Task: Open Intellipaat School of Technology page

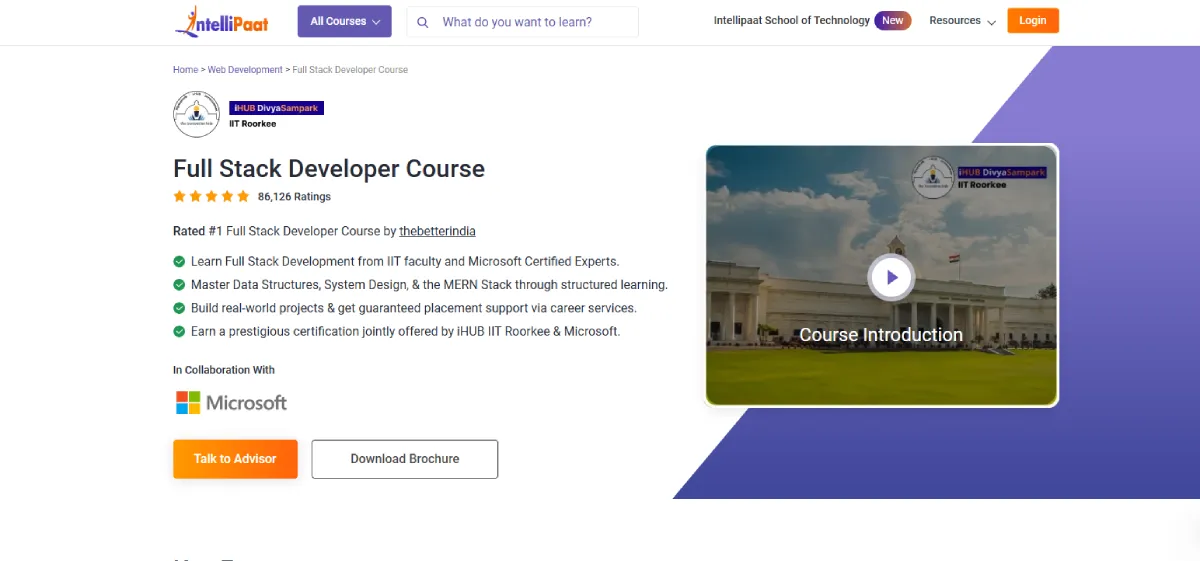Action: coord(791,21)
